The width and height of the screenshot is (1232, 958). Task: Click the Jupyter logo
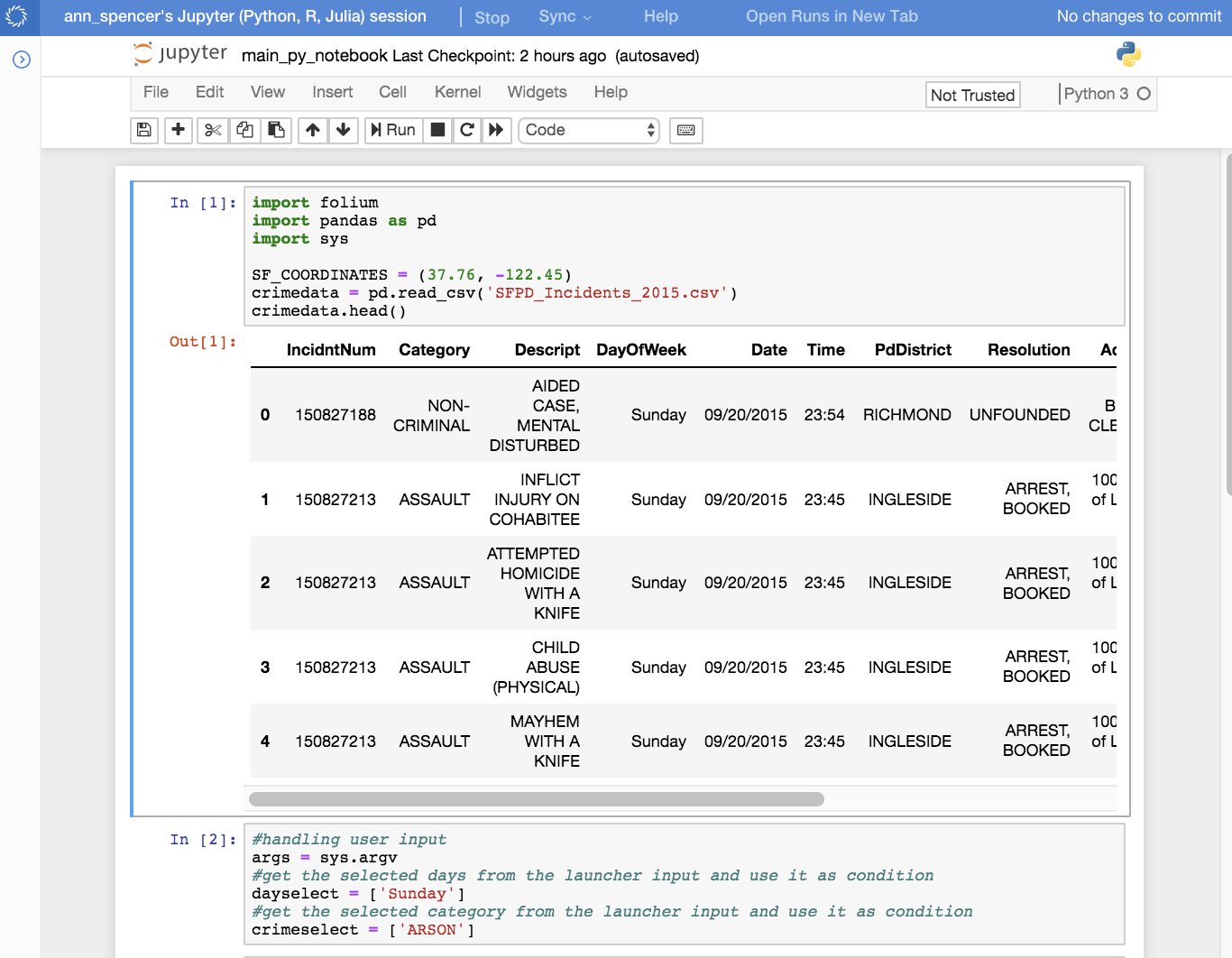[x=179, y=54]
